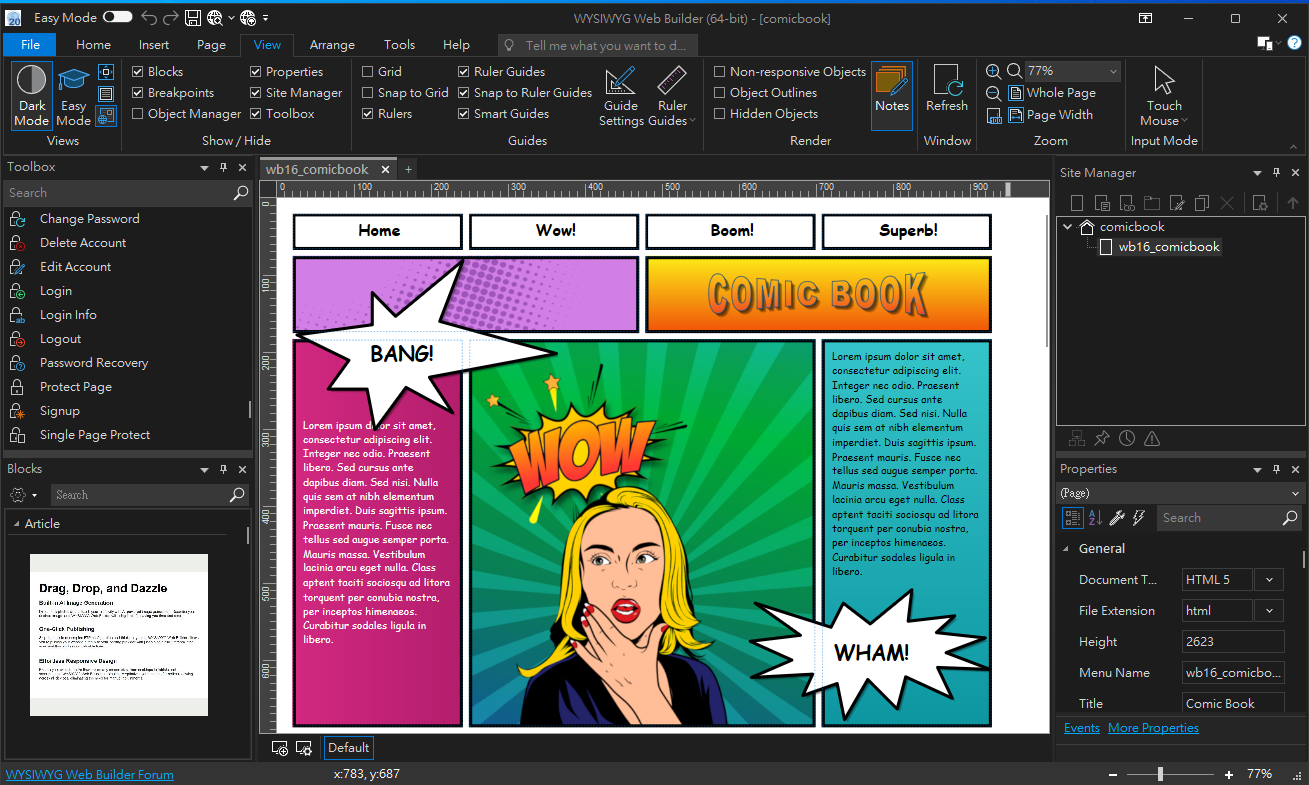Open the More Properties link
1309x785 pixels.
click(x=1153, y=728)
